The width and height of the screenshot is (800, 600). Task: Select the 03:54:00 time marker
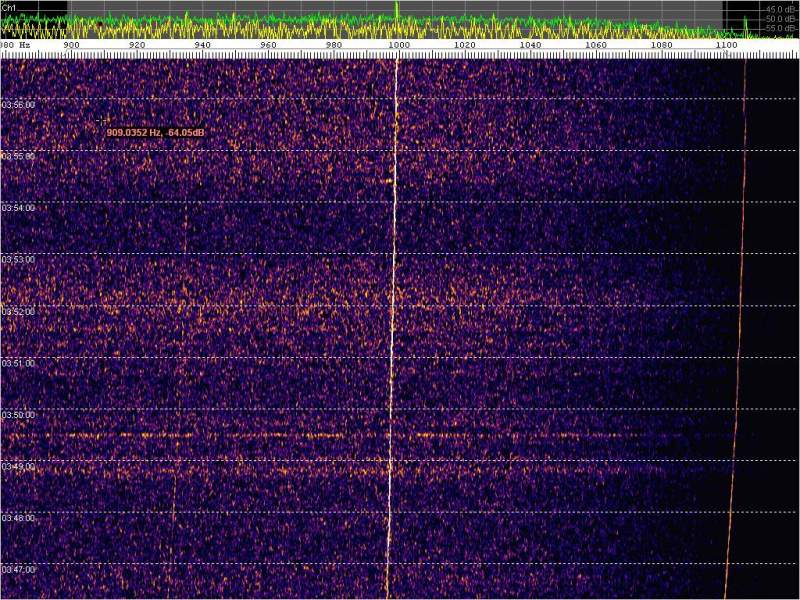tap(19, 208)
